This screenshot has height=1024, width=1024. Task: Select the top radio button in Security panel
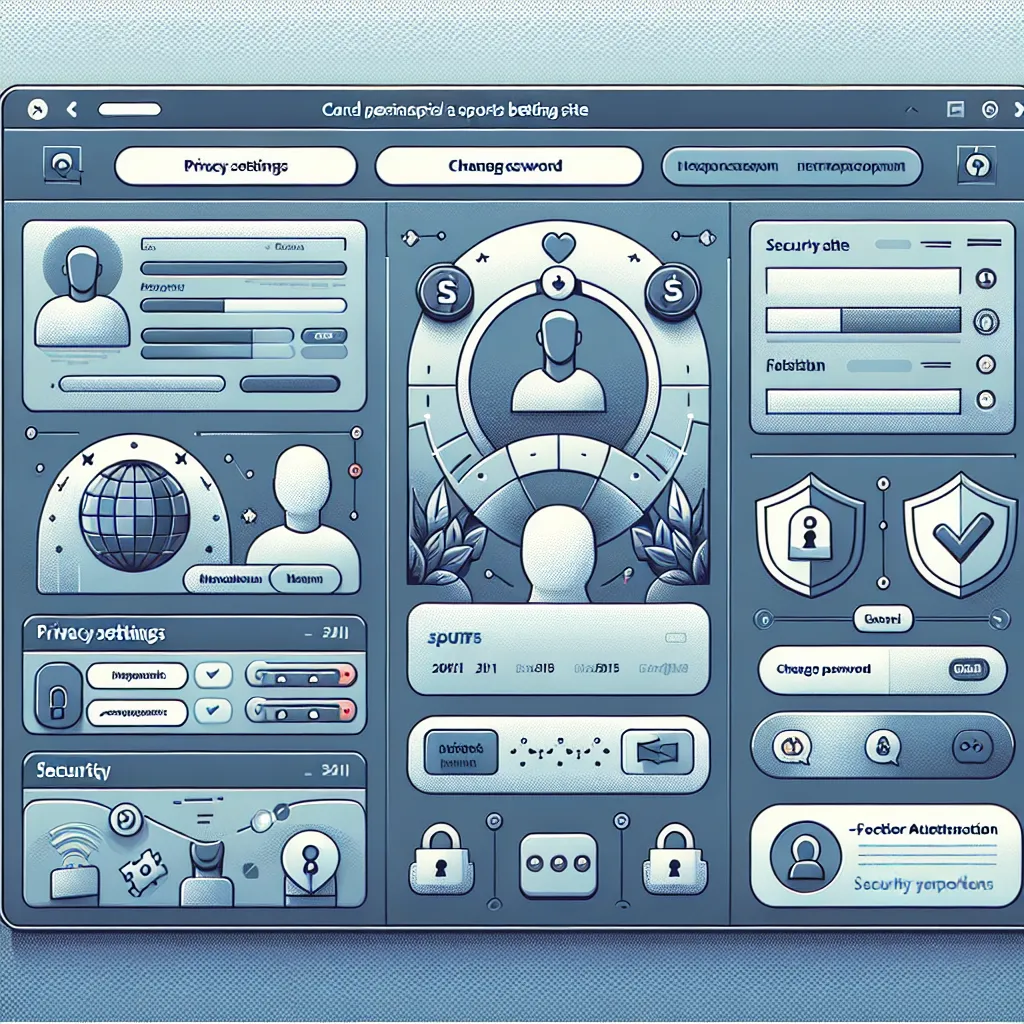tap(984, 279)
